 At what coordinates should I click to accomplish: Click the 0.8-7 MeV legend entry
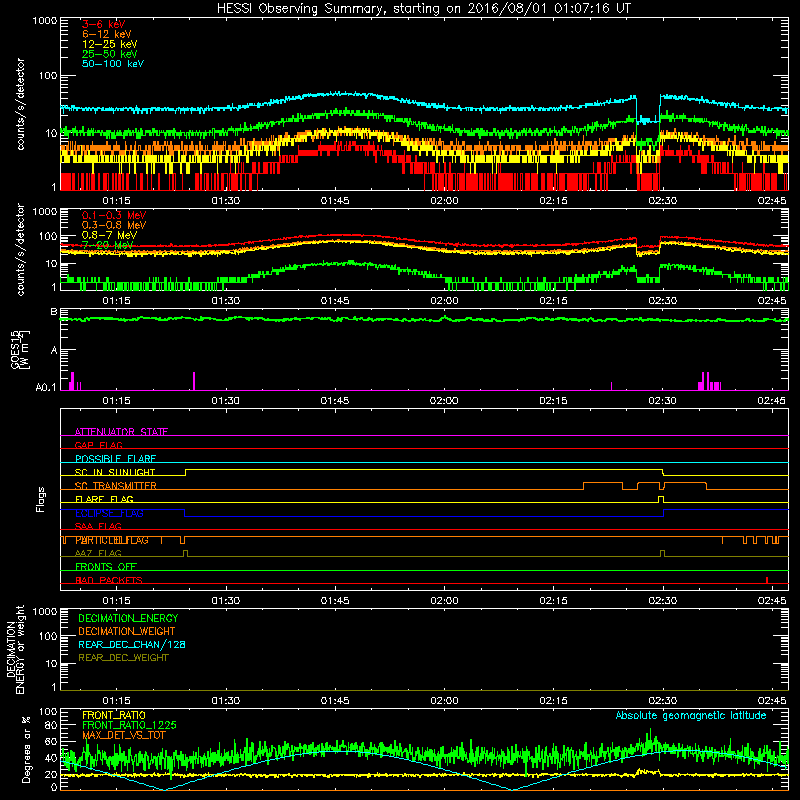point(109,235)
